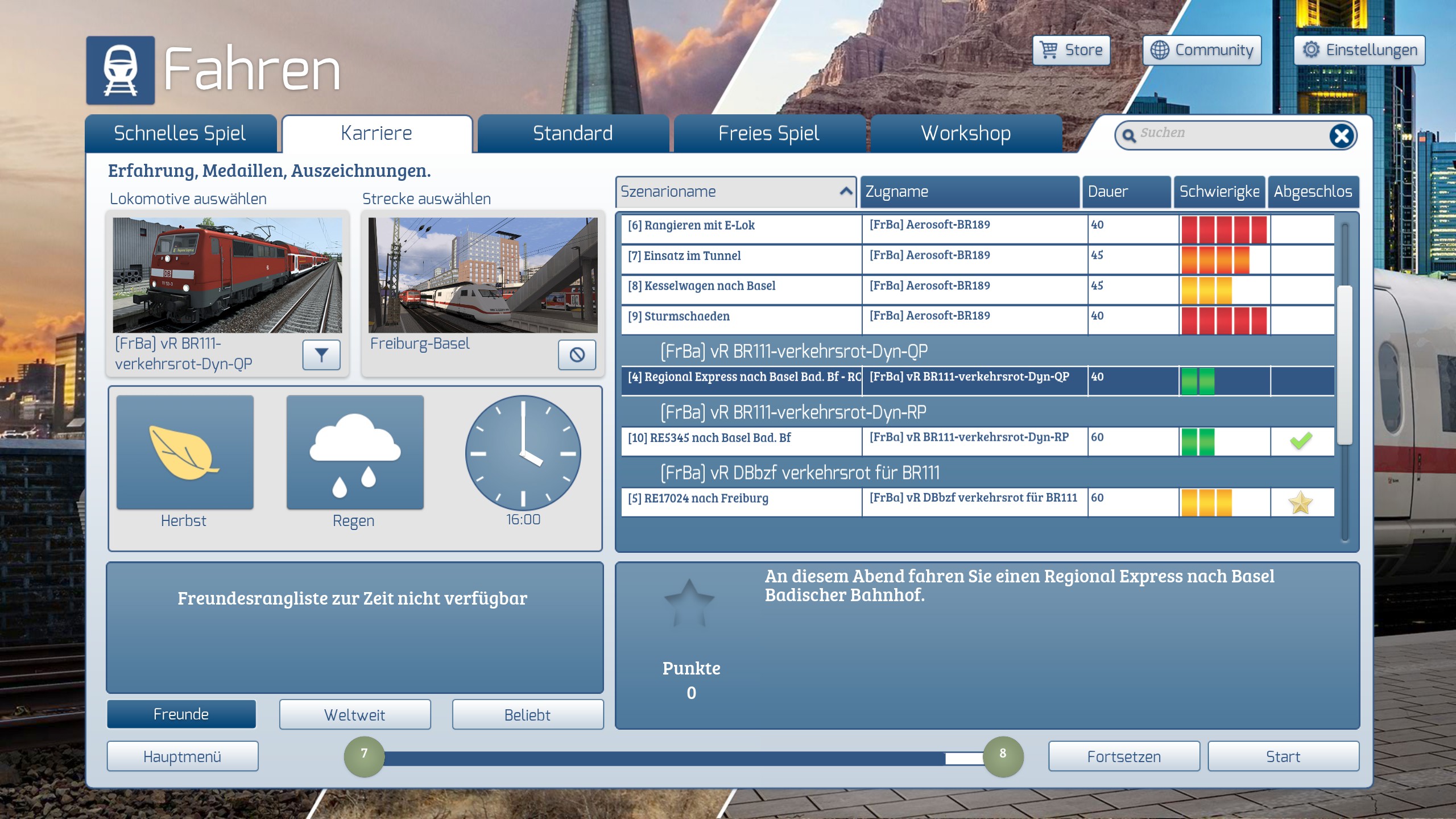Click the Fahren train logo icon
The image size is (1456, 819).
point(121,71)
